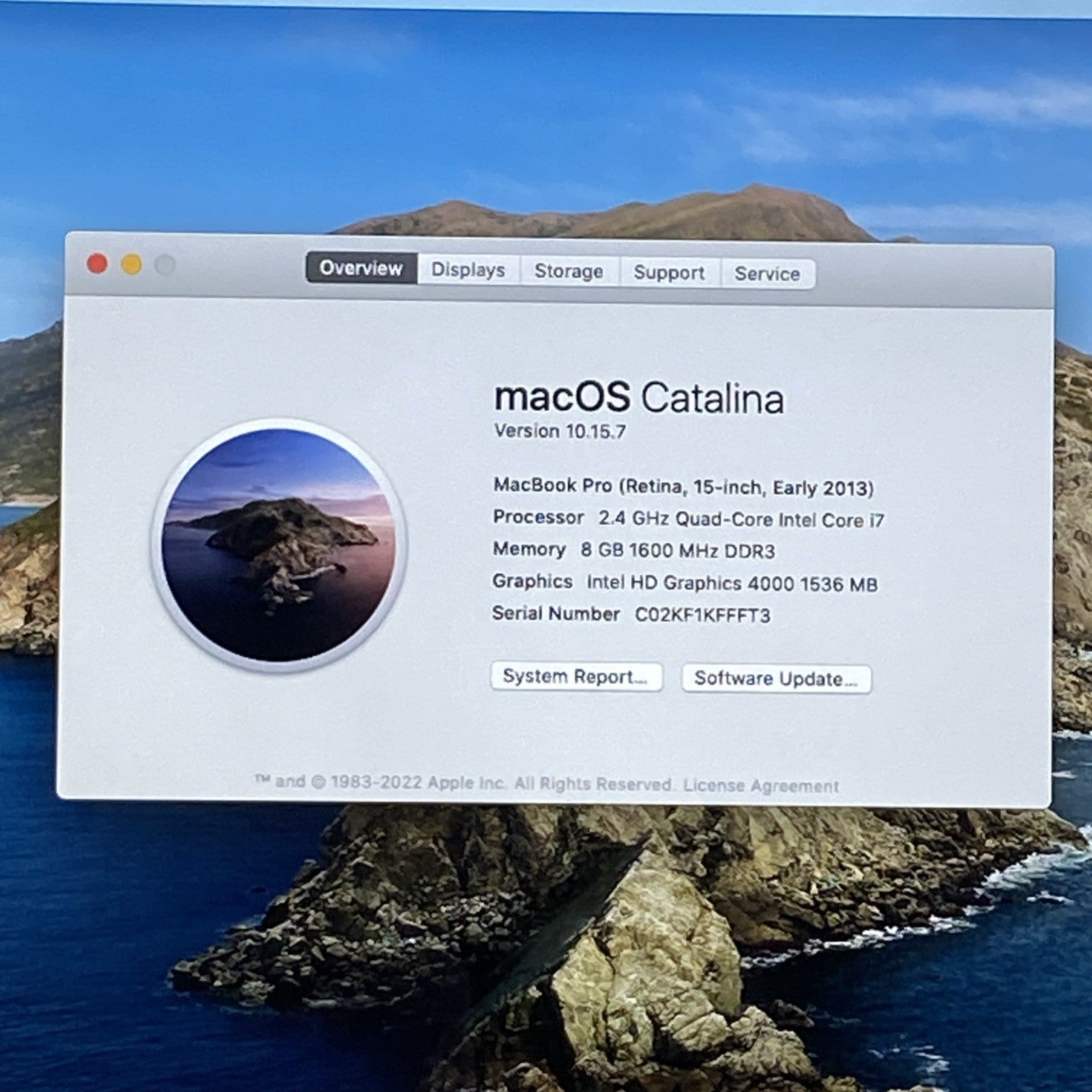Open the License Agreement link

(x=761, y=786)
